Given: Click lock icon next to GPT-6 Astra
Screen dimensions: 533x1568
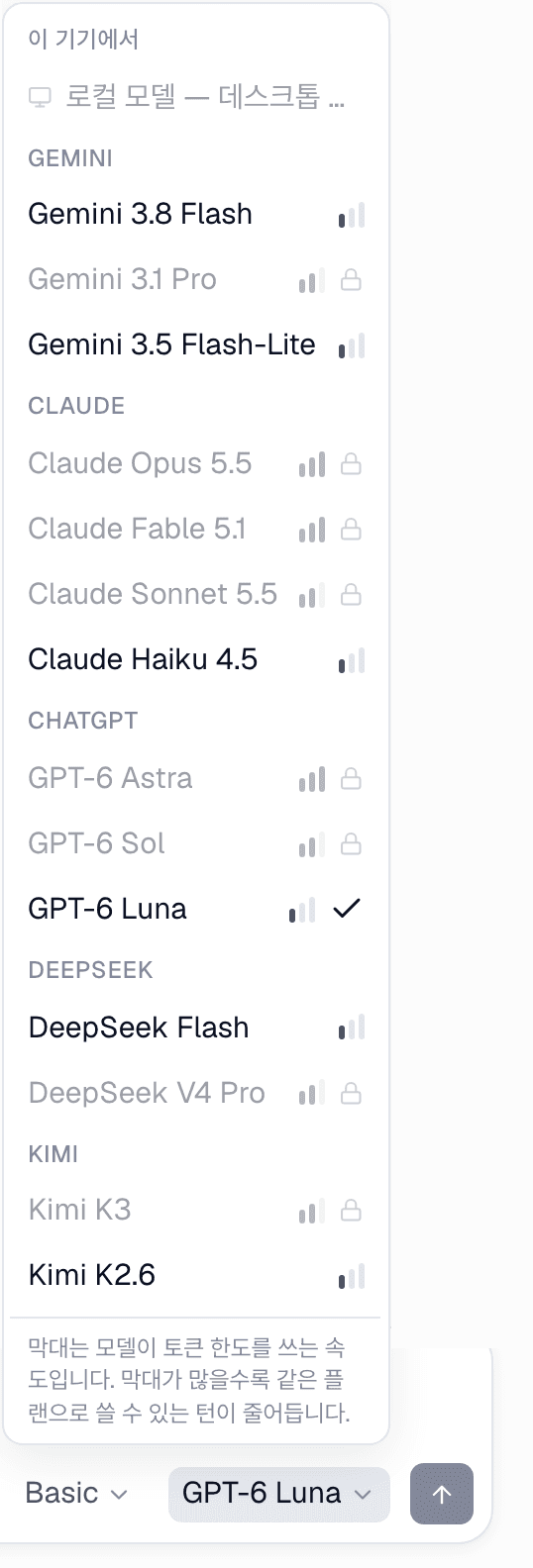Looking at the screenshot, I should point(351,779).
